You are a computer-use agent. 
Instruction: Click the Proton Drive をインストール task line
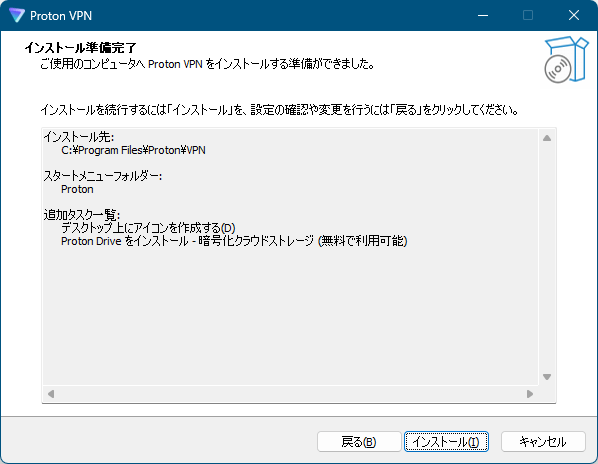234,241
